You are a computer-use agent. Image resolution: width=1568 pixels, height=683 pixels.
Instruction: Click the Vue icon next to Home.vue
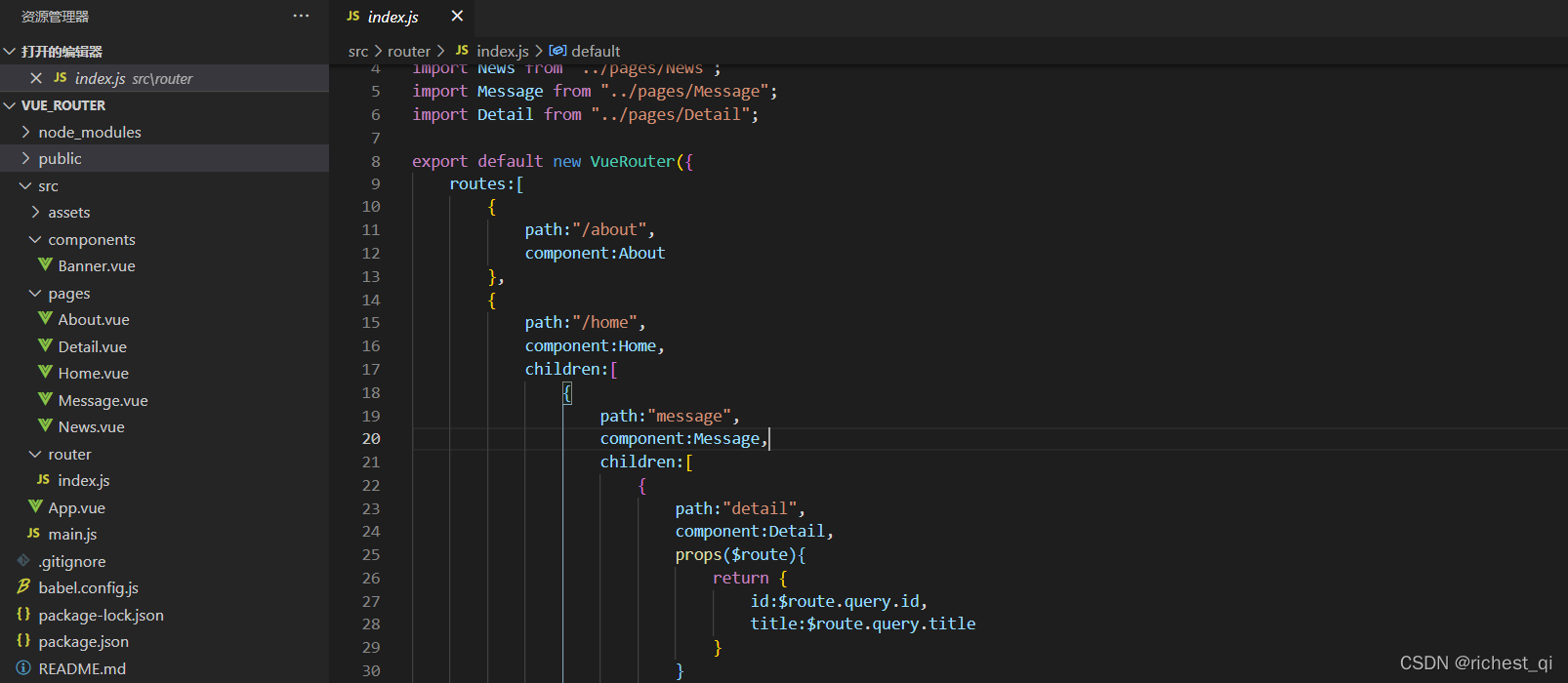(45, 372)
